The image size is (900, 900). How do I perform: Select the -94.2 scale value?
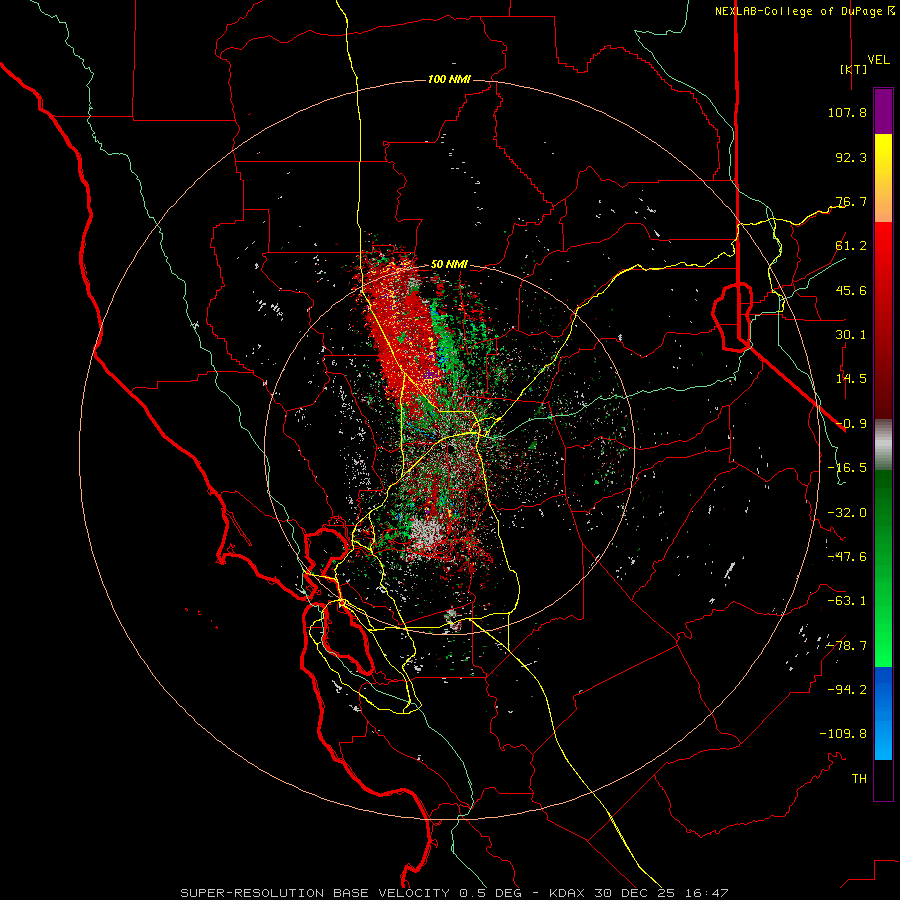pos(847,690)
